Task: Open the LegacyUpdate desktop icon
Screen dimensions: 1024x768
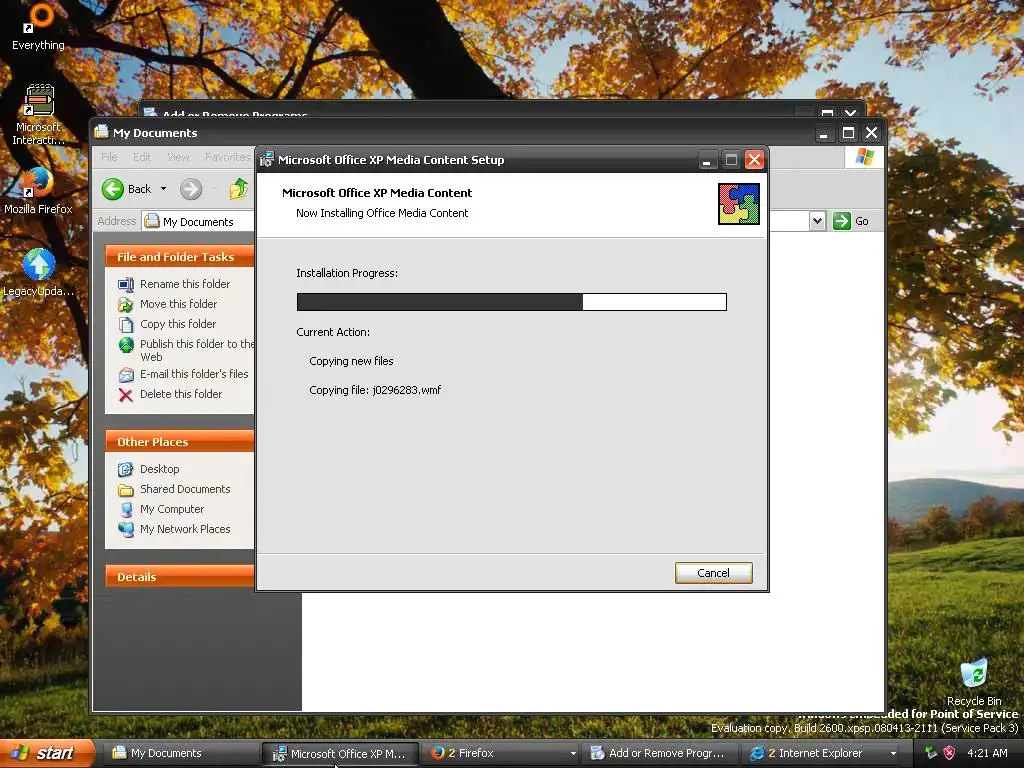Action: [x=39, y=273]
